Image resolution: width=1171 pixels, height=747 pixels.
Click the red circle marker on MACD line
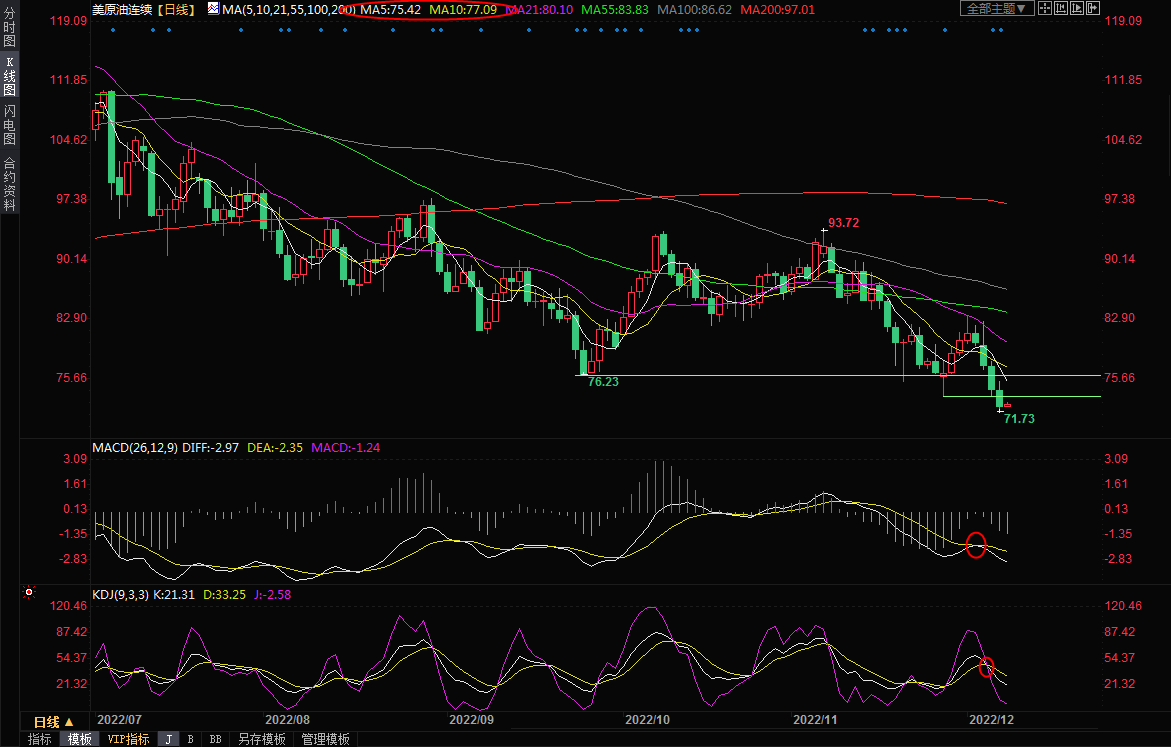[x=976, y=545]
